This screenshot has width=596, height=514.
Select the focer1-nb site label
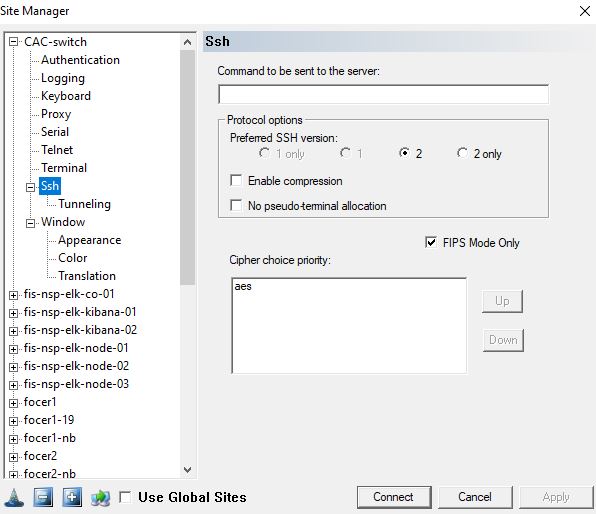click(x=50, y=438)
